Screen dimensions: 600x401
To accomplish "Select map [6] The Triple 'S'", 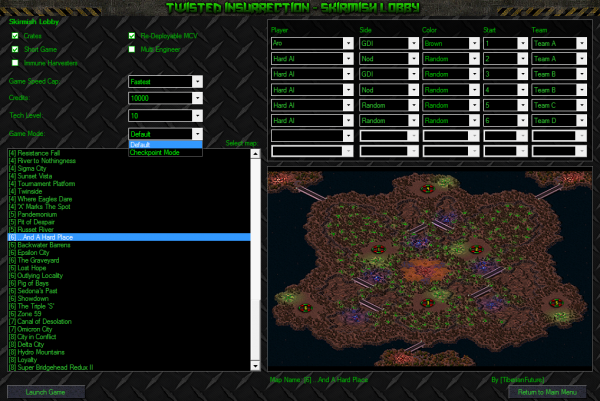I will pos(129,306).
